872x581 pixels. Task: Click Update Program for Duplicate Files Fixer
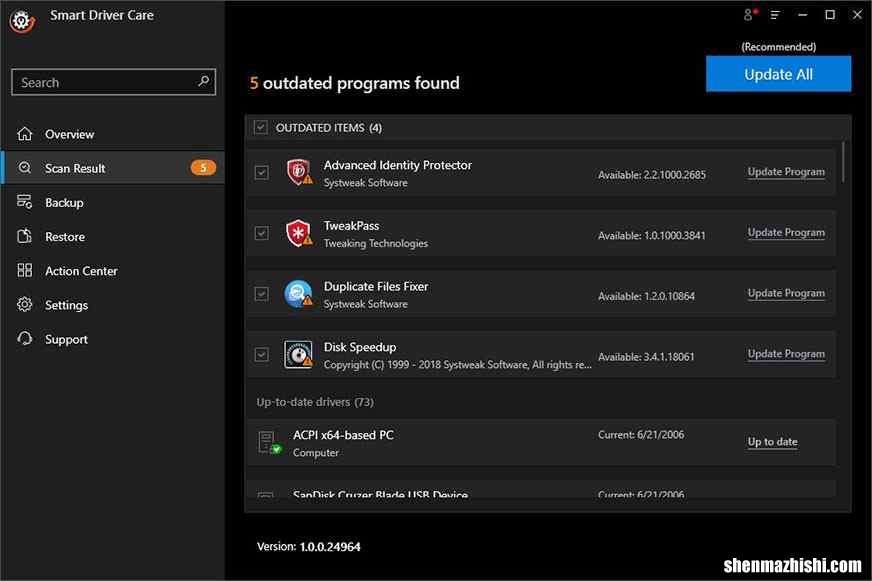[x=786, y=293]
